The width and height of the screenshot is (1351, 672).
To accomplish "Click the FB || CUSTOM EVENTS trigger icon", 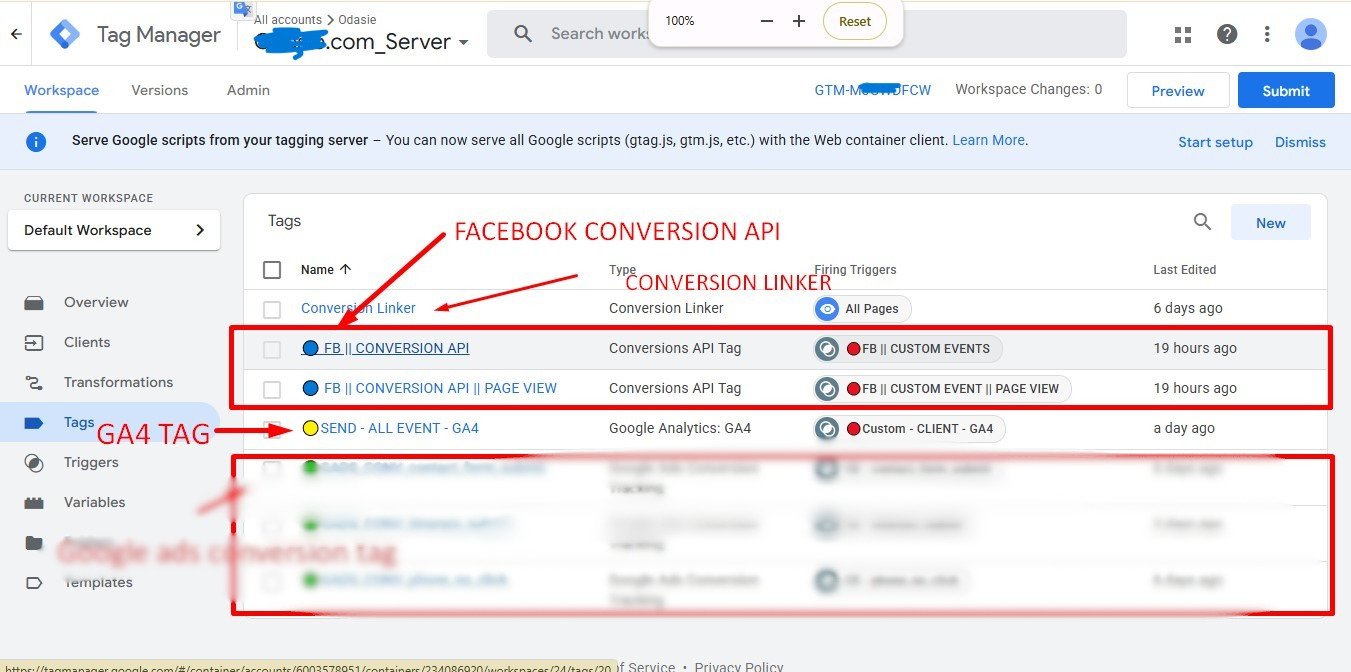I will tap(827, 348).
